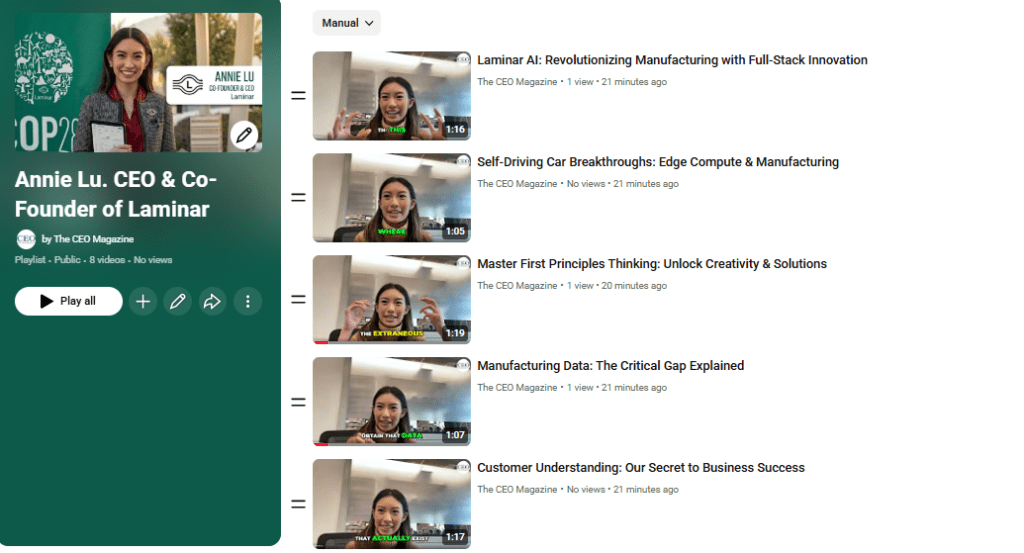Click the add videos plus icon
This screenshot has height=553, width=1024.
[x=143, y=301]
